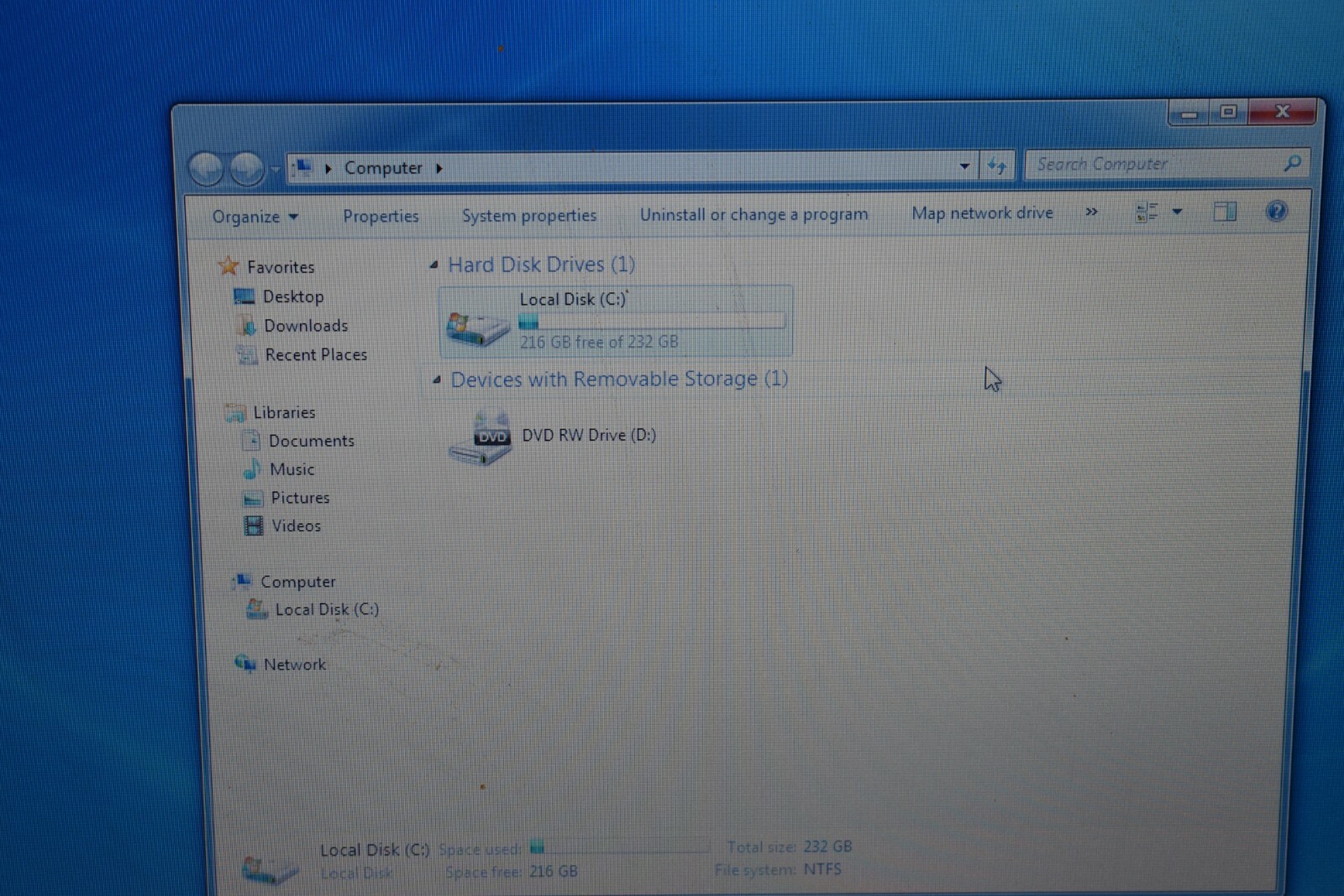Screen dimensions: 1344x896
Task: Collapse the Hard Disk Drives group
Action: [x=433, y=265]
